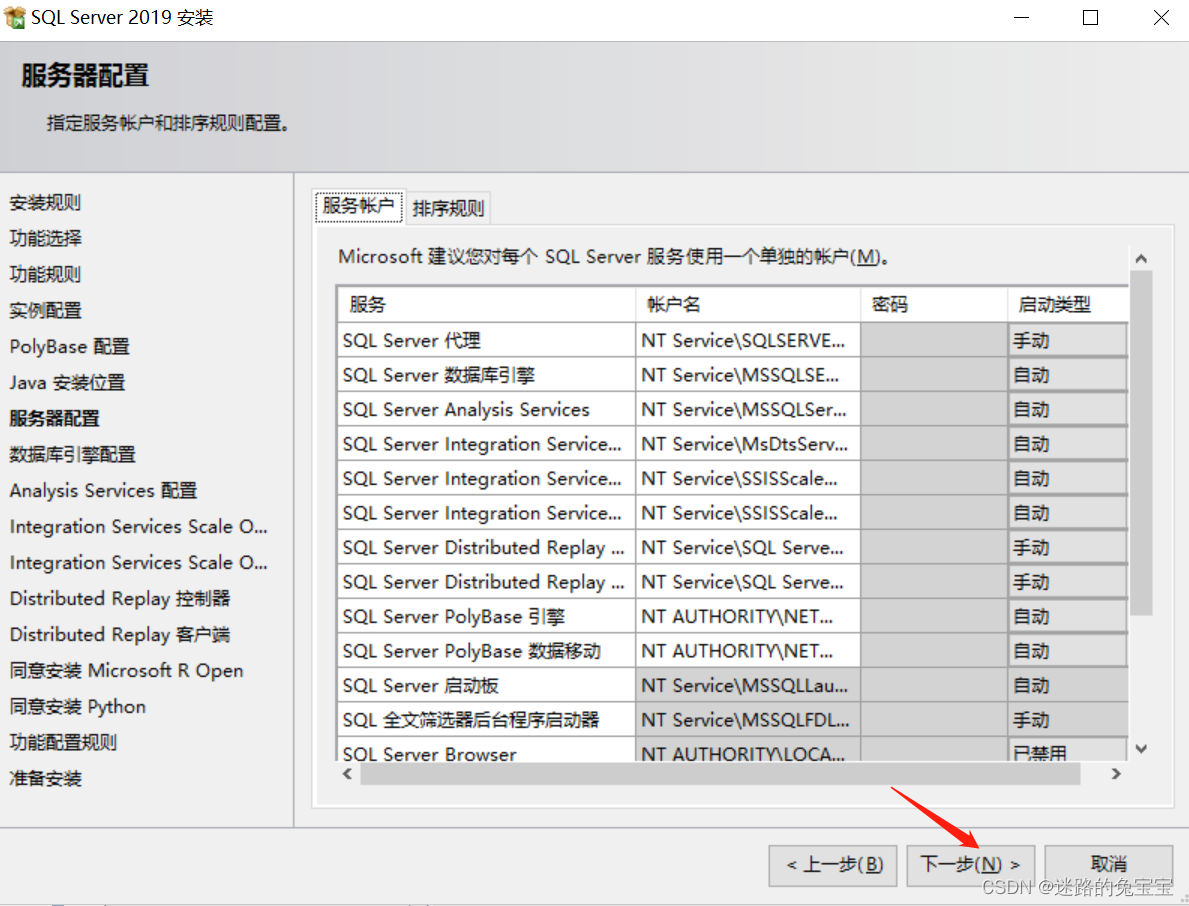Select the Distributed Replay 控制器 step
Image resolution: width=1189 pixels, height=906 pixels.
[120, 599]
